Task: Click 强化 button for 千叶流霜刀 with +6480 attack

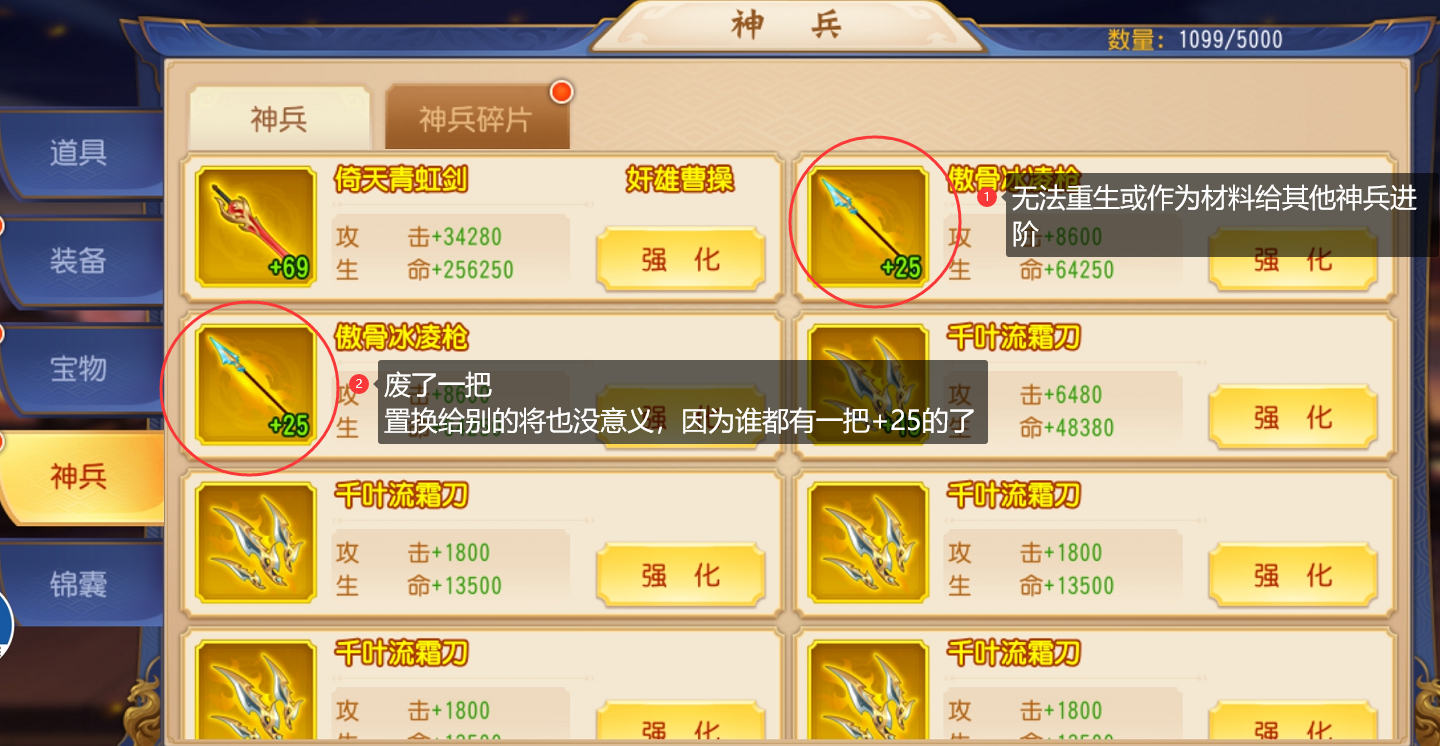Action: (x=1293, y=417)
